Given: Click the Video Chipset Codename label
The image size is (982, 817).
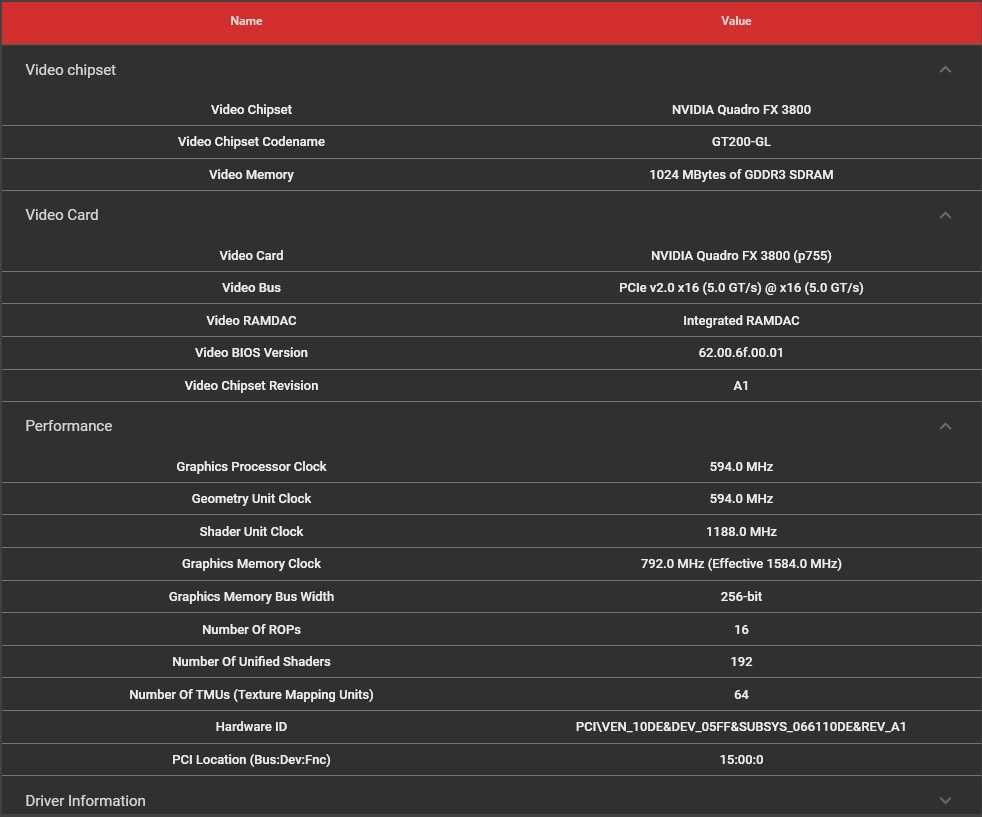Looking at the screenshot, I should point(251,141).
